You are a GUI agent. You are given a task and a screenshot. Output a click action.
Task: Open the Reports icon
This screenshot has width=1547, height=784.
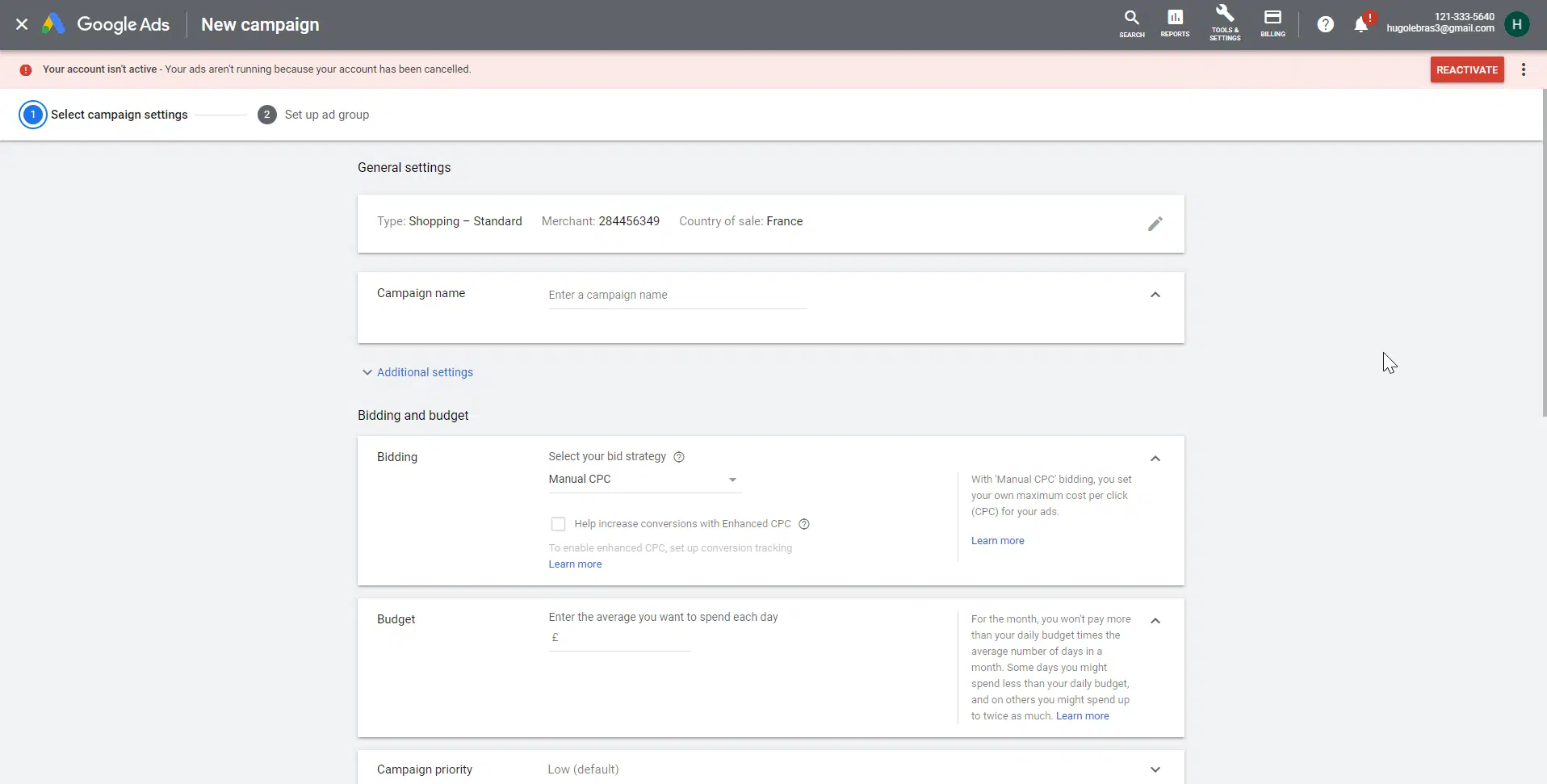point(1175,23)
